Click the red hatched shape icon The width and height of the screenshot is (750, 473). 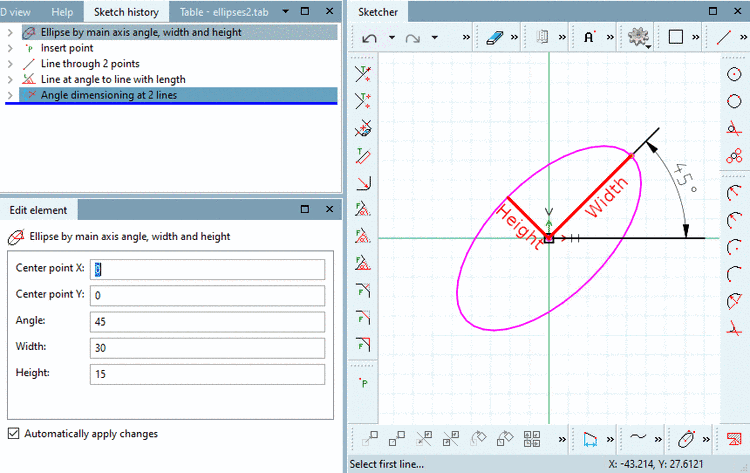734,439
